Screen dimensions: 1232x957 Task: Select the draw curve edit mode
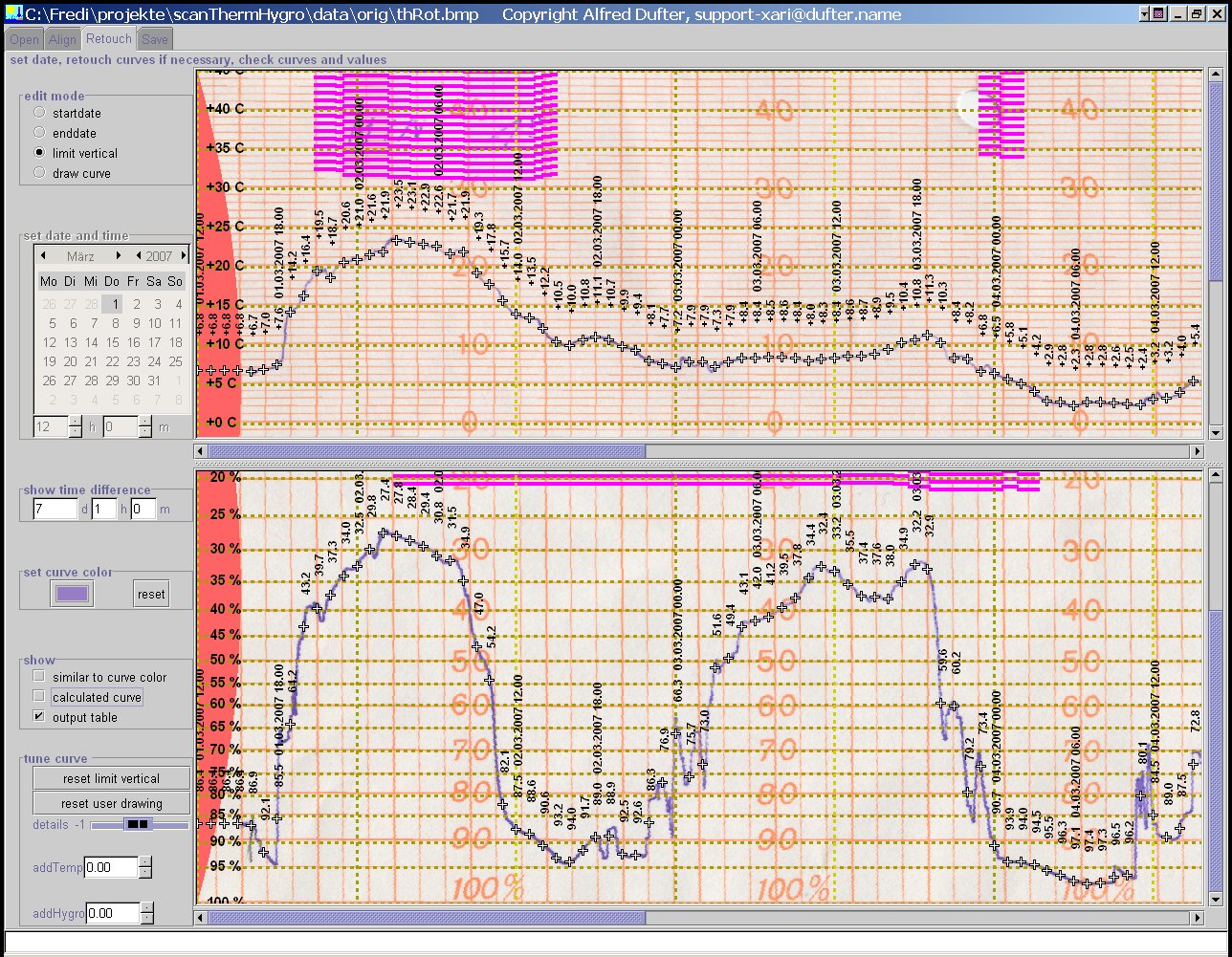pyautogui.click(x=39, y=173)
